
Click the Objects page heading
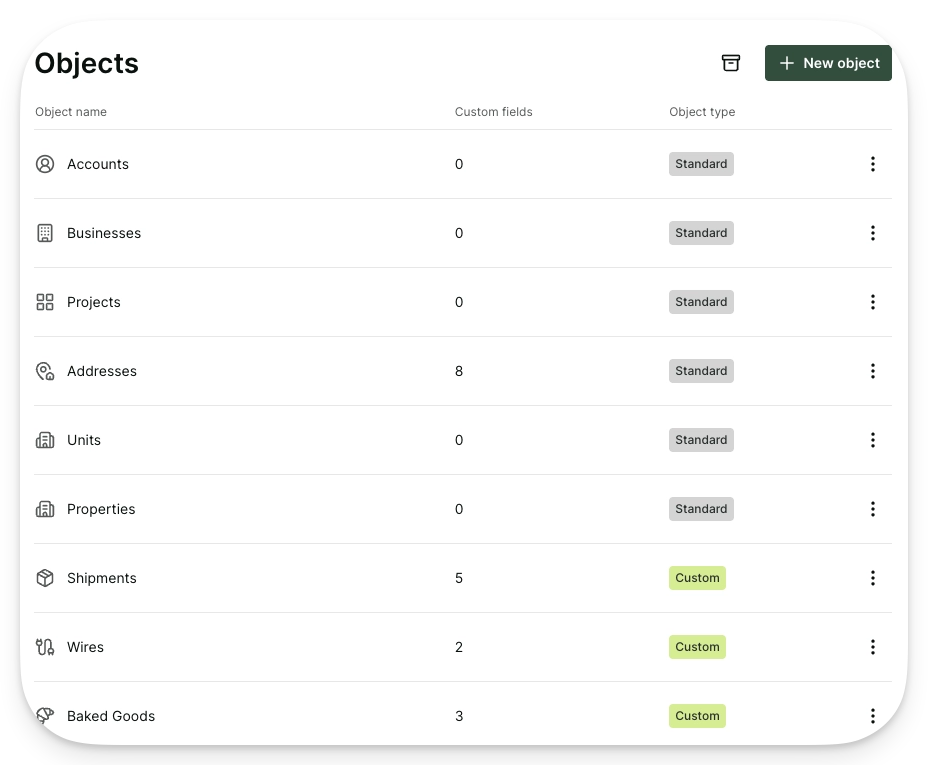[86, 64]
